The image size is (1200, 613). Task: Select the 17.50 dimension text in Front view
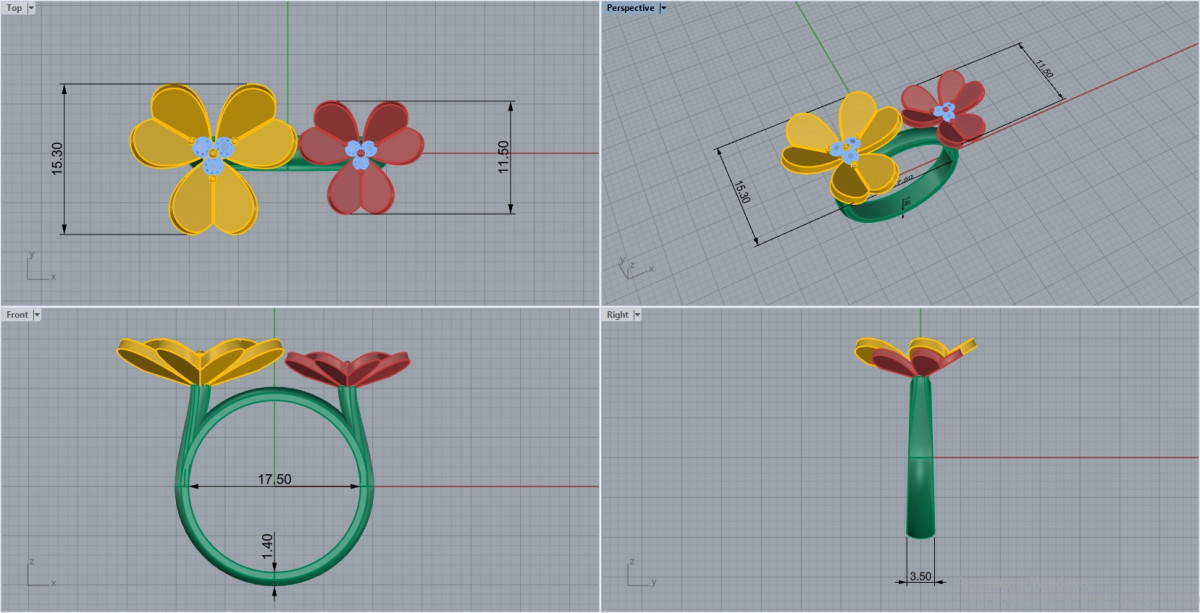tap(275, 479)
